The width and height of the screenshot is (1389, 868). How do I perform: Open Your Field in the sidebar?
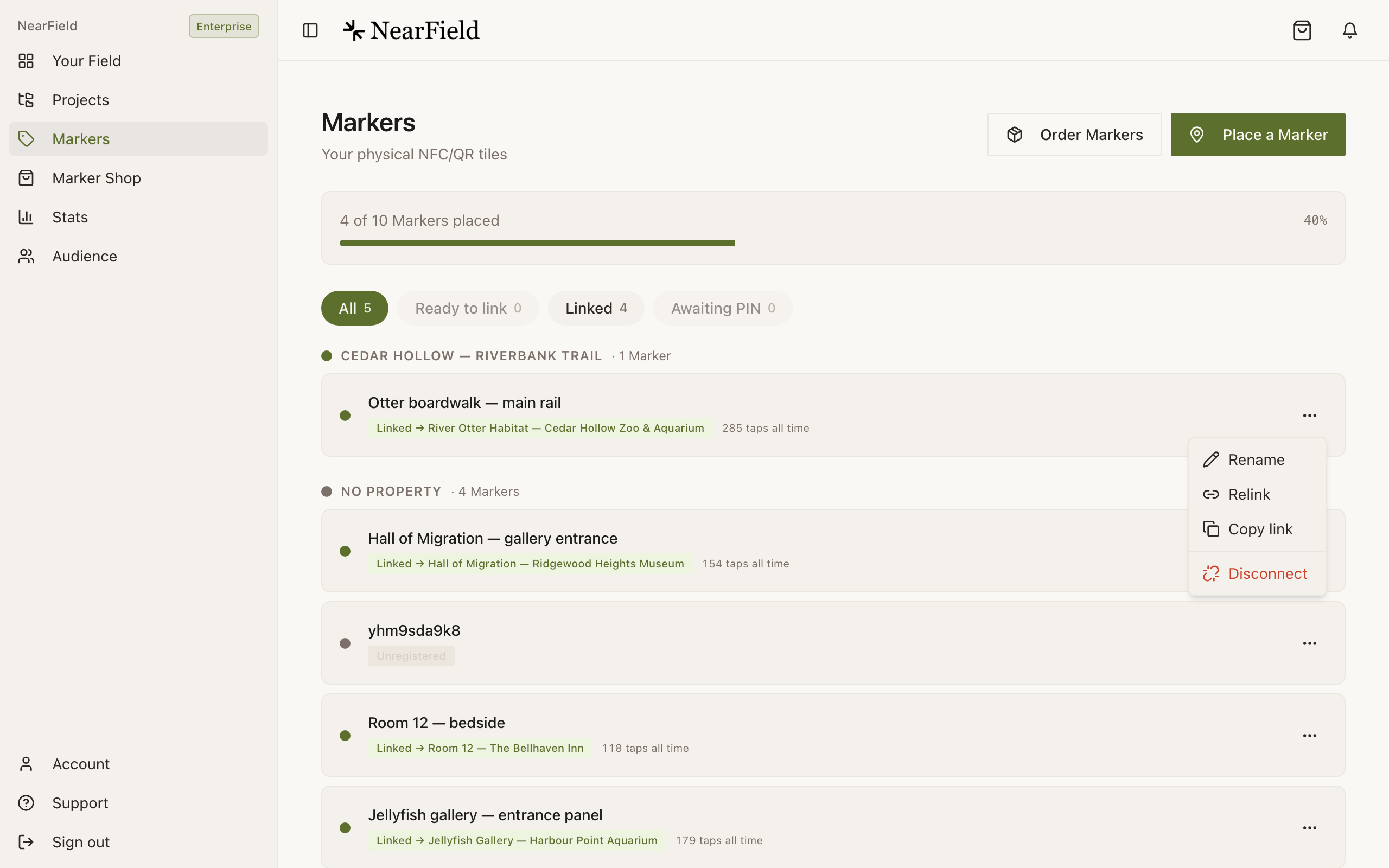(x=138, y=61)
